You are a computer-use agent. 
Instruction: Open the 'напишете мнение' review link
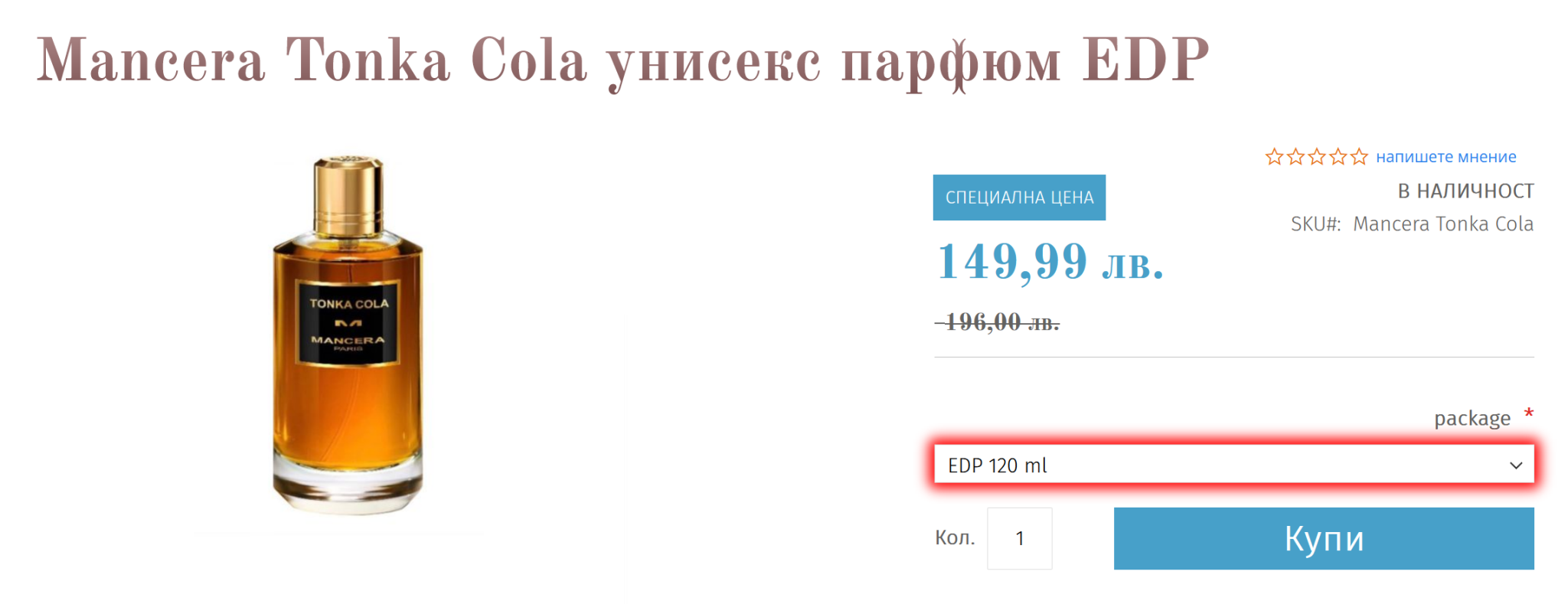(1445, 157)
